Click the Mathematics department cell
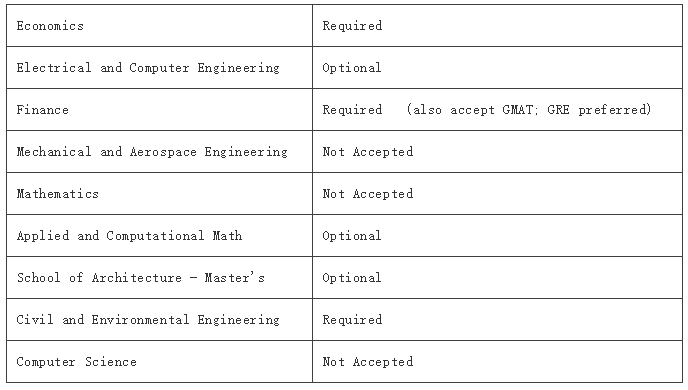This screenshot has width=688, height=390. click(x=159, y=193)
